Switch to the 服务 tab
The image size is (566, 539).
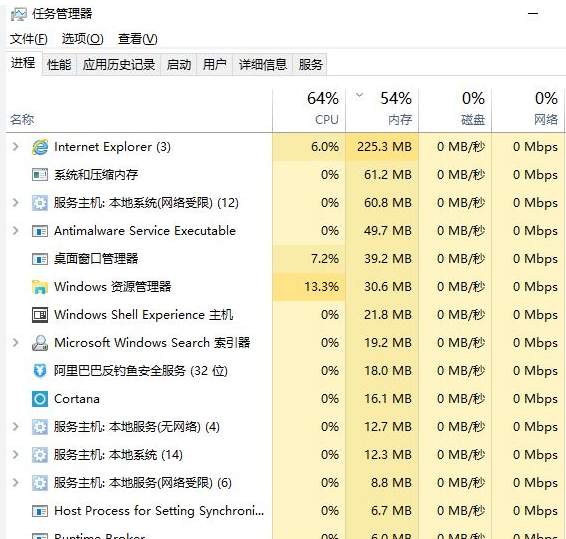(310, 65)
